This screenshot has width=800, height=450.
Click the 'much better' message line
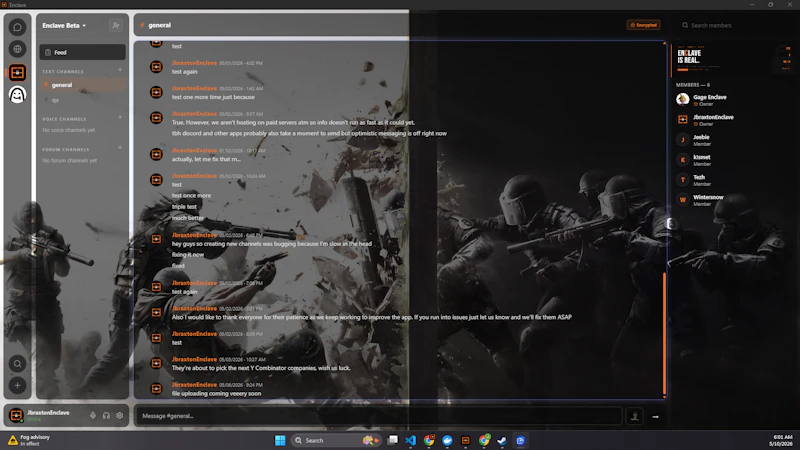click(x=188, y=218)
